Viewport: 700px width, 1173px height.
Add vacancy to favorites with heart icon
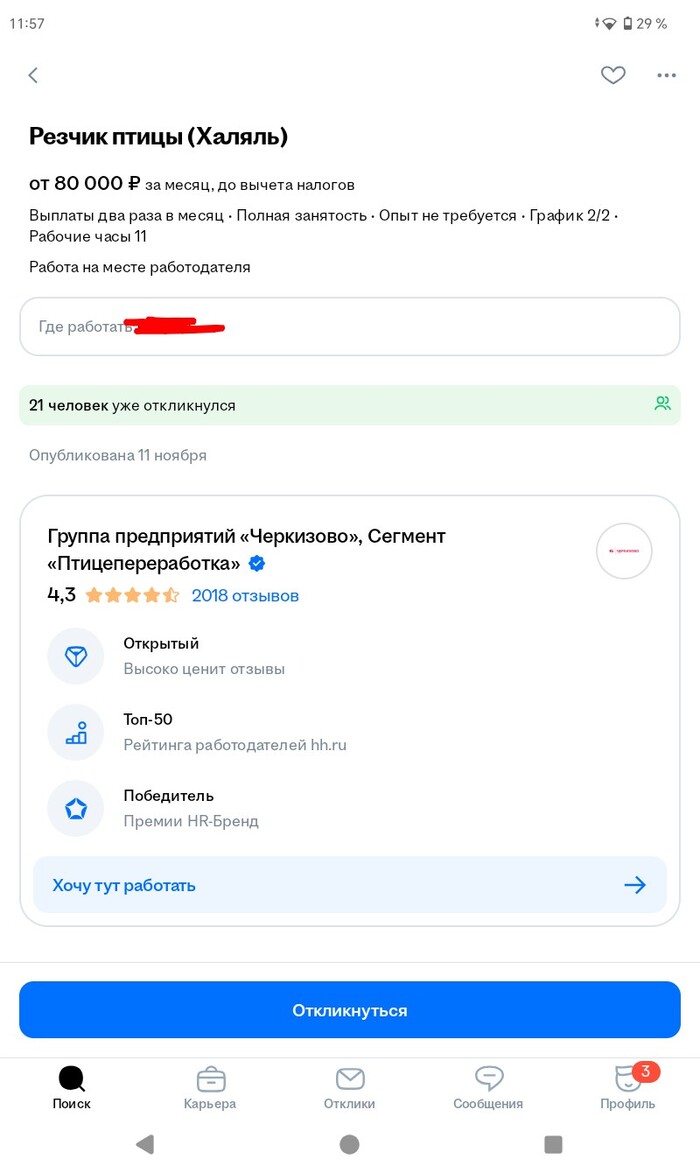coord(613,75)
